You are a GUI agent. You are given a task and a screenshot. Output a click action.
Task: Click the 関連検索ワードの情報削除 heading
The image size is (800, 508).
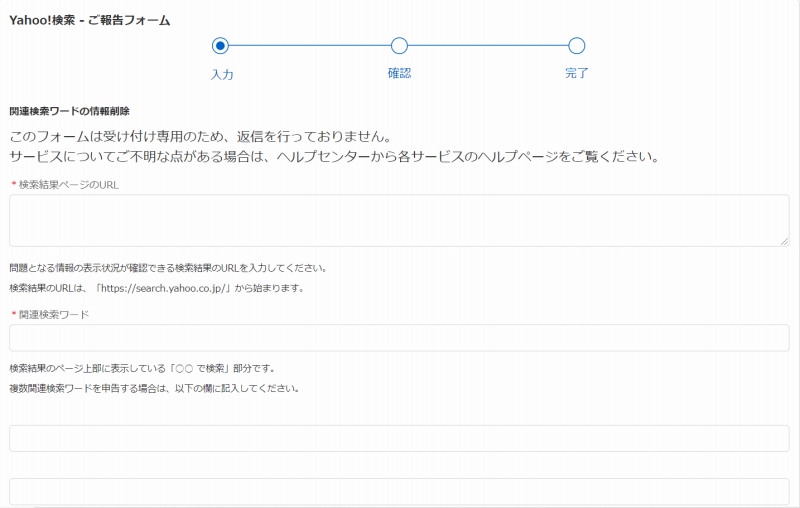(69, 111)
